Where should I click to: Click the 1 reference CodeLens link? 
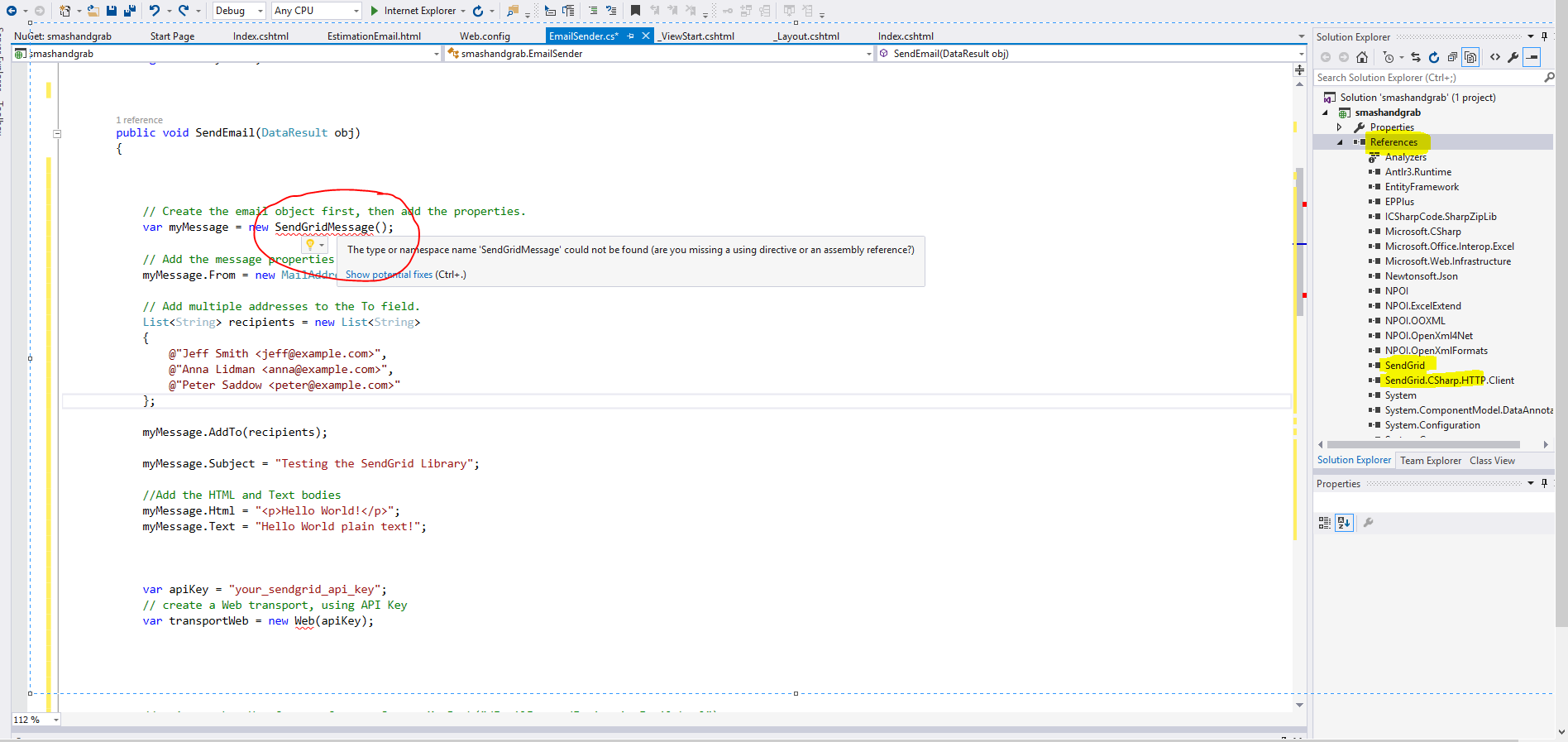[139, 120]
